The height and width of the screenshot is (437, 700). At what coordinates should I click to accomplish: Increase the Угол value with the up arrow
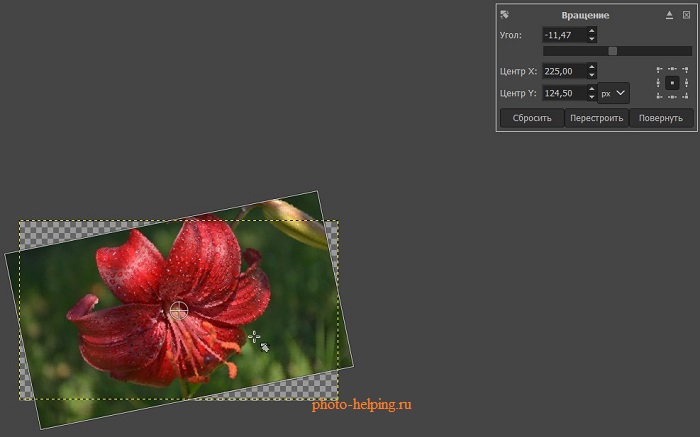[592, 31]
